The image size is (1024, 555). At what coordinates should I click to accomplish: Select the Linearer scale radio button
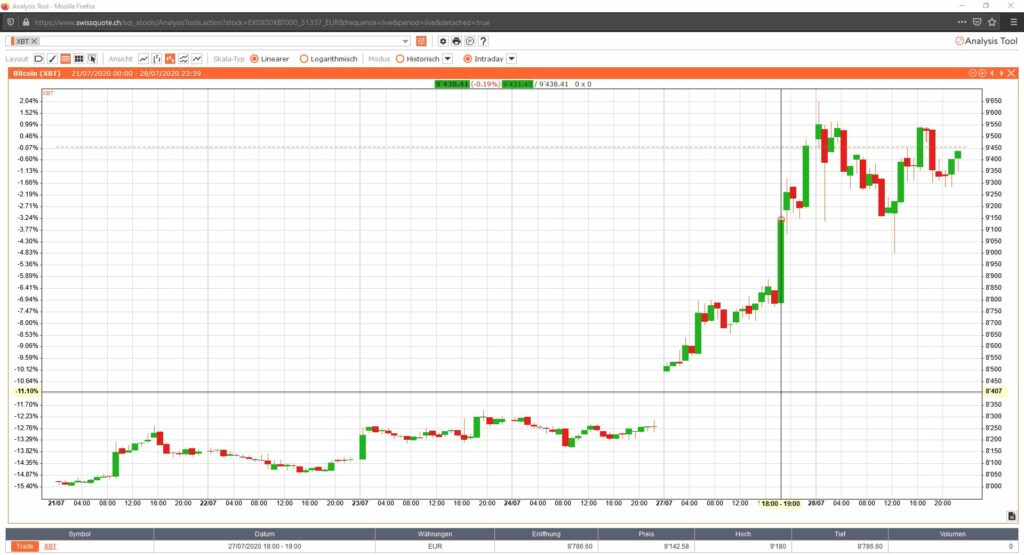tap(255, 59)
